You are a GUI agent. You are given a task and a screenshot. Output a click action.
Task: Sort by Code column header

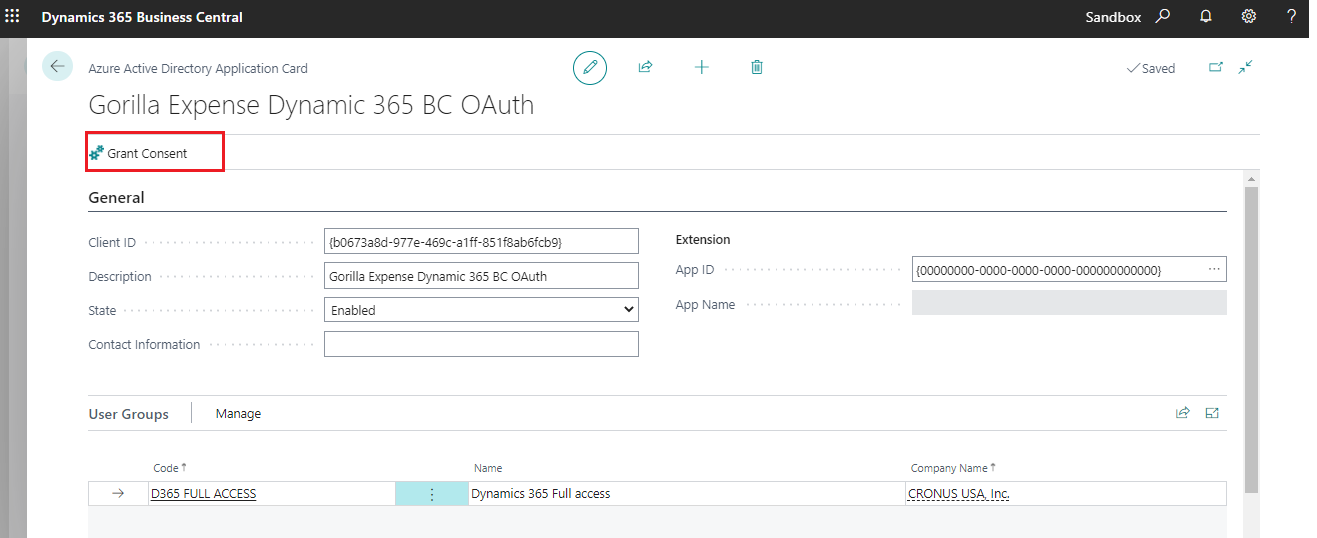click(169, 468)
